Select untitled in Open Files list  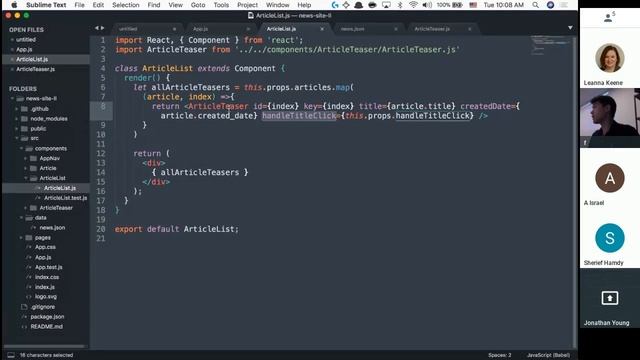(x=26, y=40)
